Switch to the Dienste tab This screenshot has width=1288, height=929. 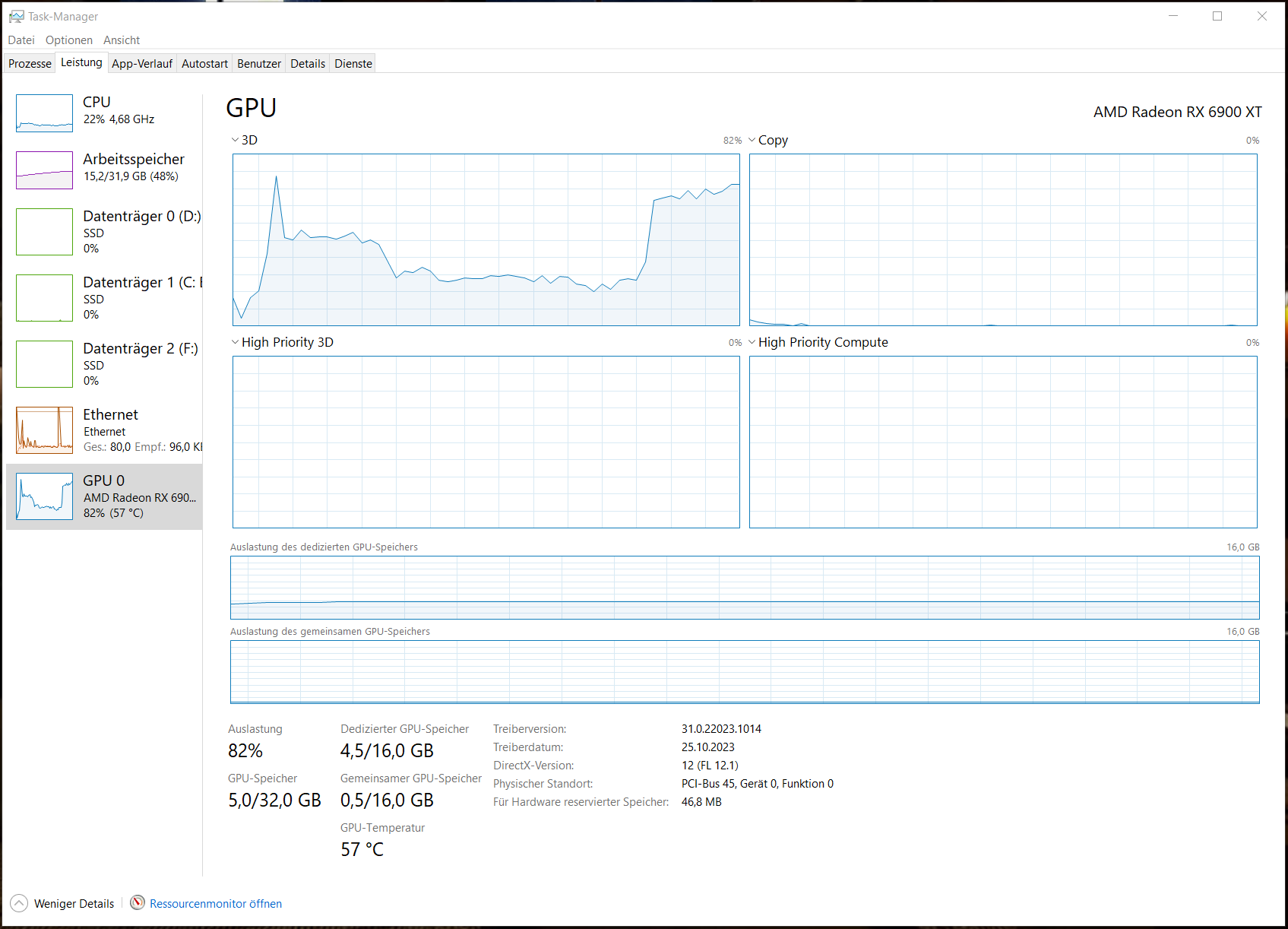click(353, 64)
